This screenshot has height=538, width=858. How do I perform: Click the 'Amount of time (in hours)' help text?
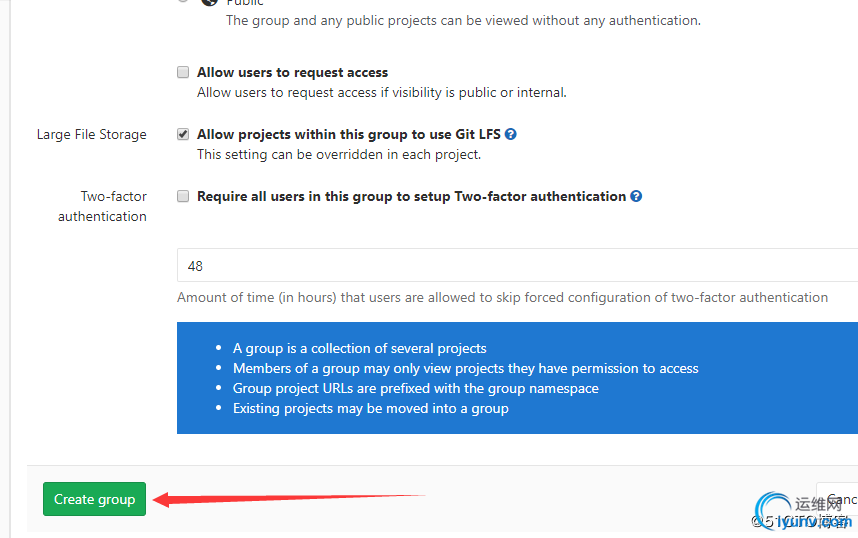point(502,297)
